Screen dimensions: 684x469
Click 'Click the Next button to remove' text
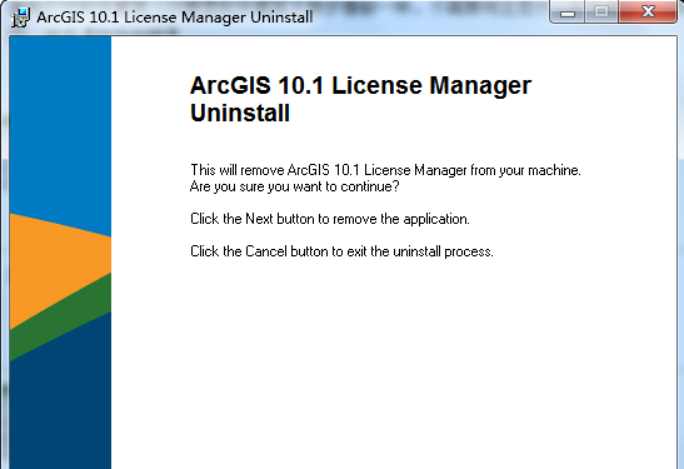click(x=330, y=219)
